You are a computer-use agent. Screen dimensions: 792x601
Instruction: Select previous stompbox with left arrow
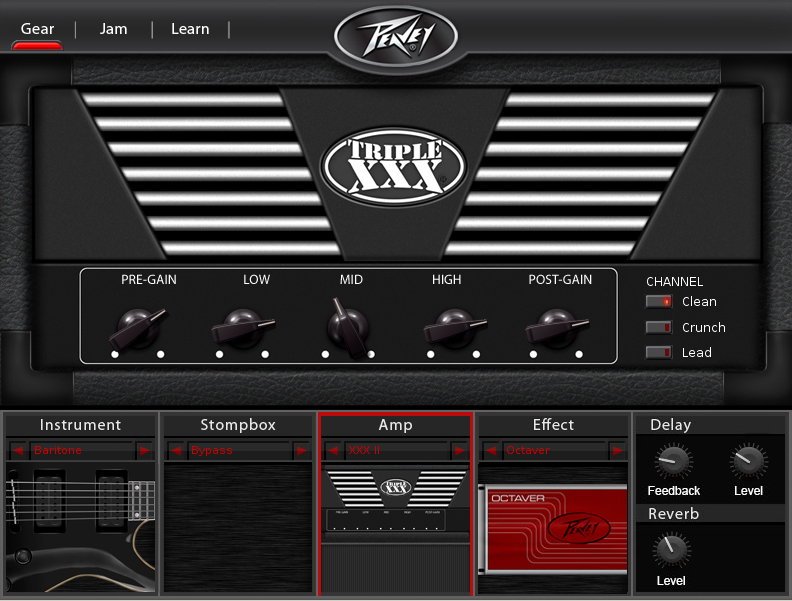tap(175, 450)
